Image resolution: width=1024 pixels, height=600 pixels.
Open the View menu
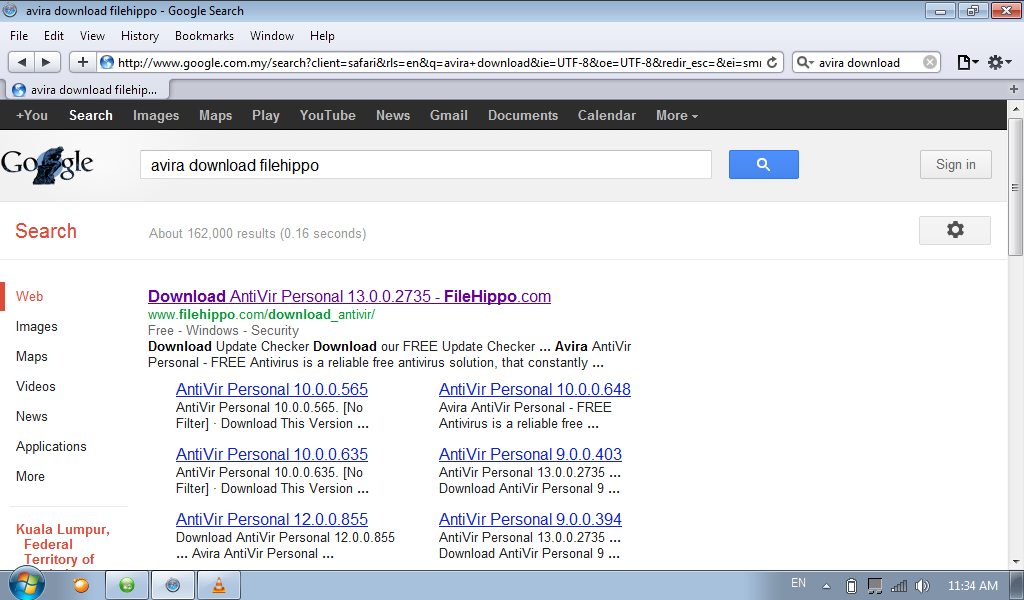[x=92, y=36]
